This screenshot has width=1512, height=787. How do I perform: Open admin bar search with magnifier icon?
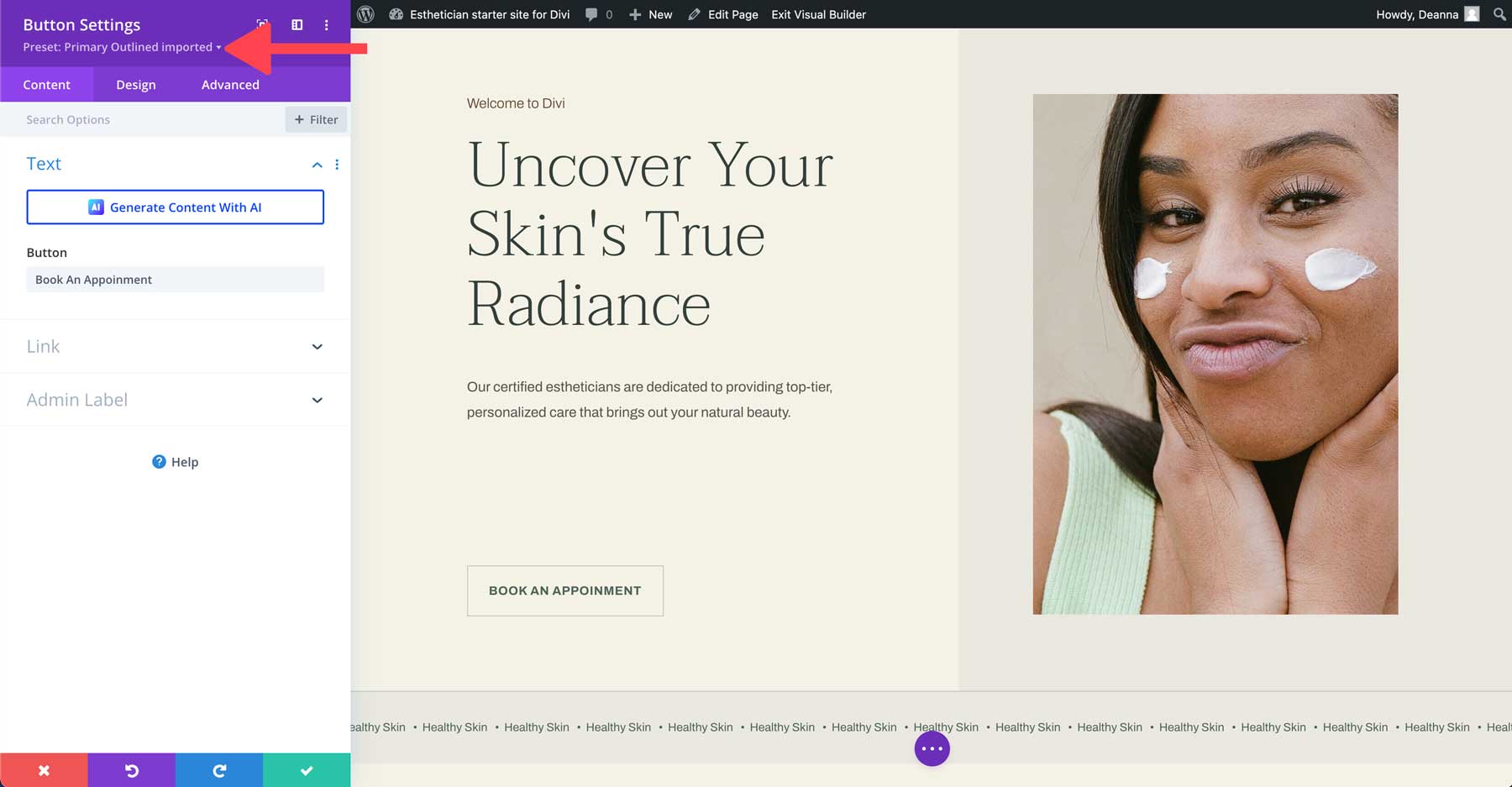pyautogui.click(x=1499, y=14)
